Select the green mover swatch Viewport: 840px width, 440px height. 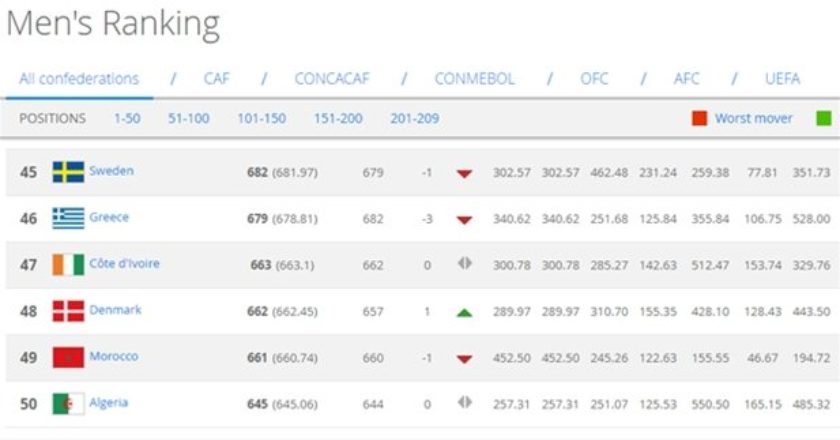click(823, 118)
